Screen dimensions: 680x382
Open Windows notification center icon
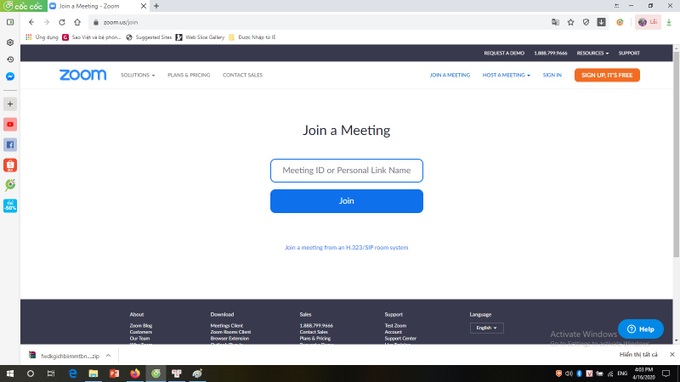click(x=666, y=373)
